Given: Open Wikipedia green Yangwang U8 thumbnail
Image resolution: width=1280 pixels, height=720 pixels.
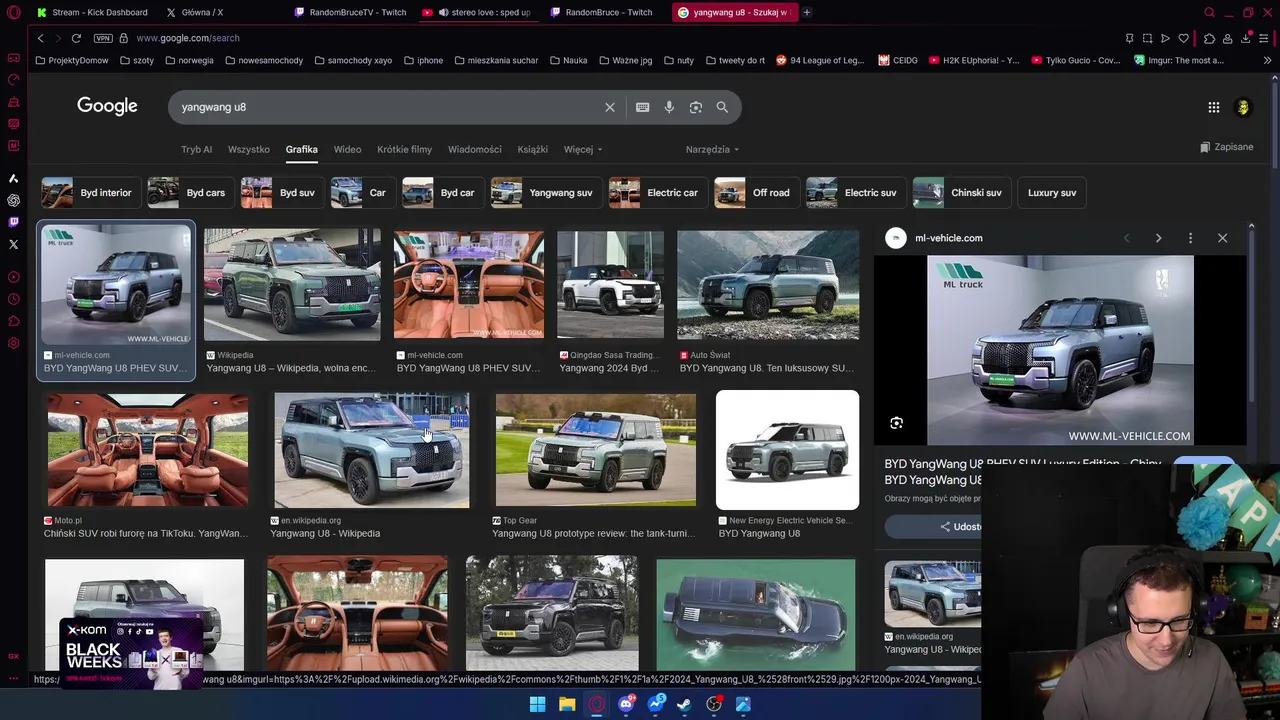Looking at the screenshot, I should point(292,285).
